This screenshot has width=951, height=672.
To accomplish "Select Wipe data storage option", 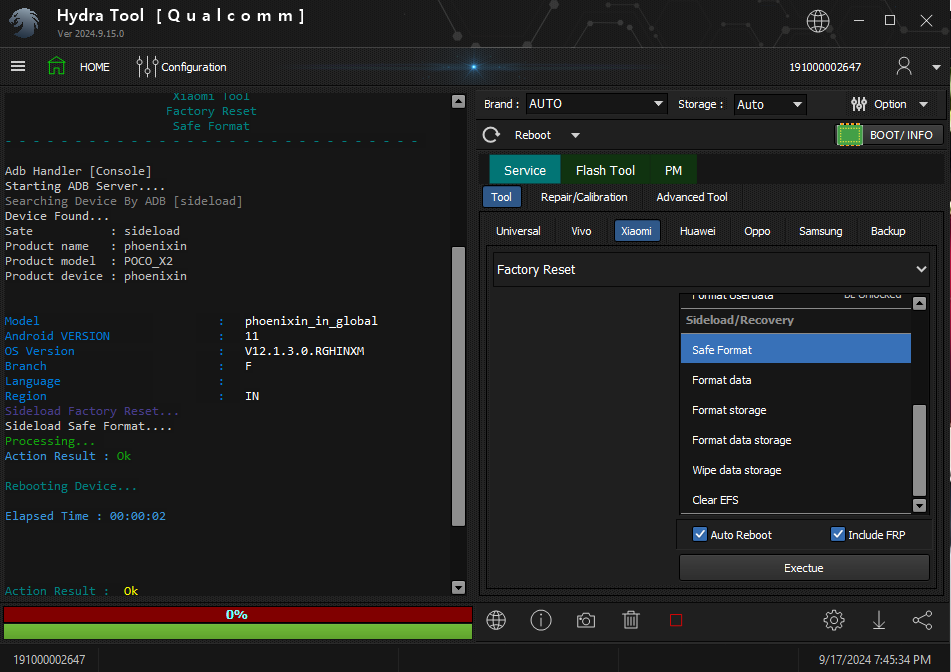I will [x=796, y=470].
